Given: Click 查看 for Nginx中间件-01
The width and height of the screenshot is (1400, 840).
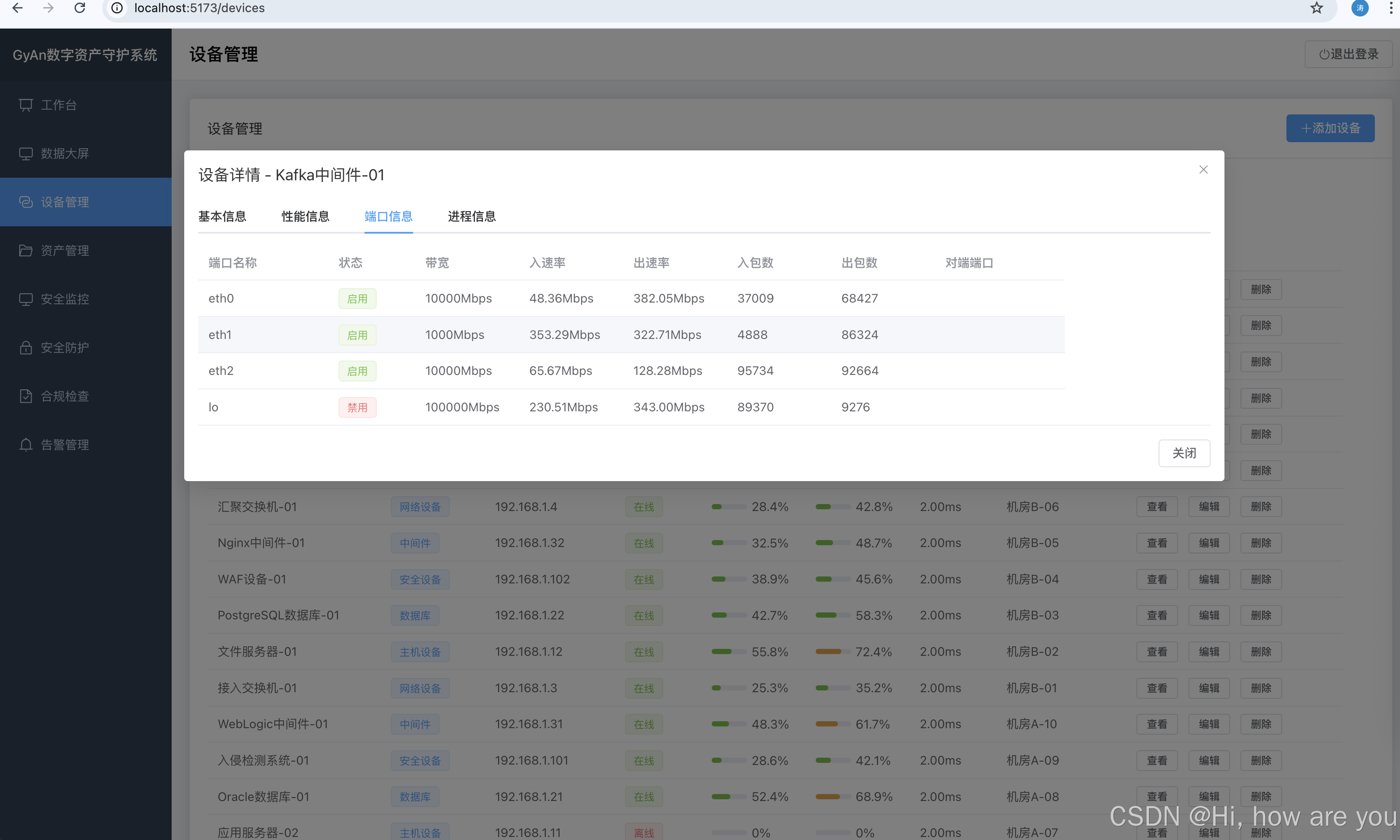Looking at the screenshot, I should click(x=1157, y=543).
